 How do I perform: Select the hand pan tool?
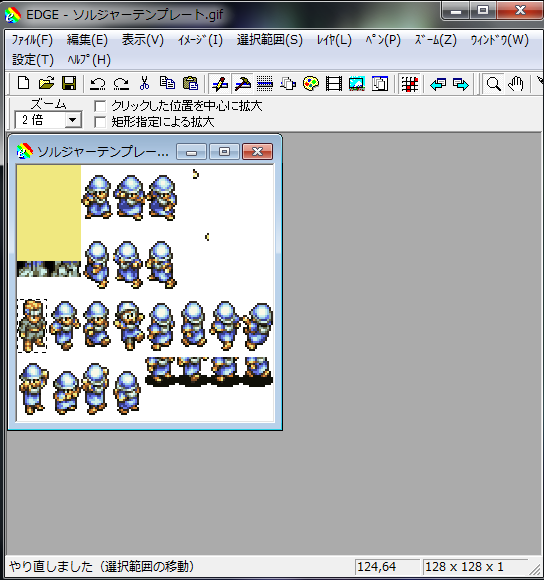(x=516, y=84)
